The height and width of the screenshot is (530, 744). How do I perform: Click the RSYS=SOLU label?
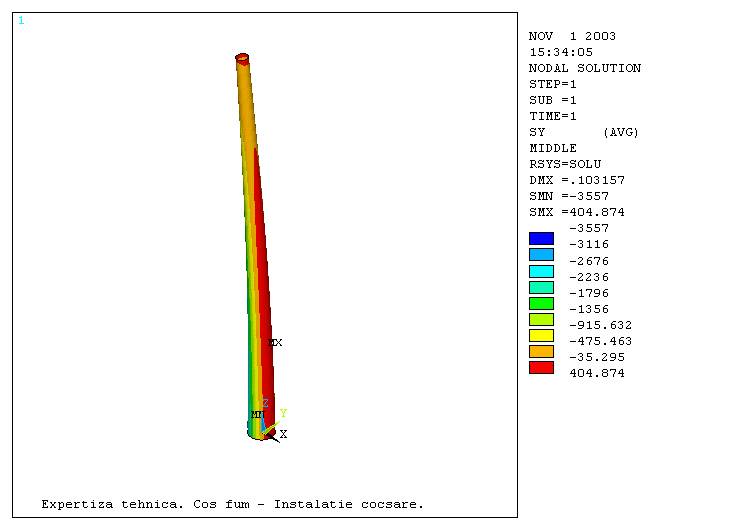pos(564,164)
